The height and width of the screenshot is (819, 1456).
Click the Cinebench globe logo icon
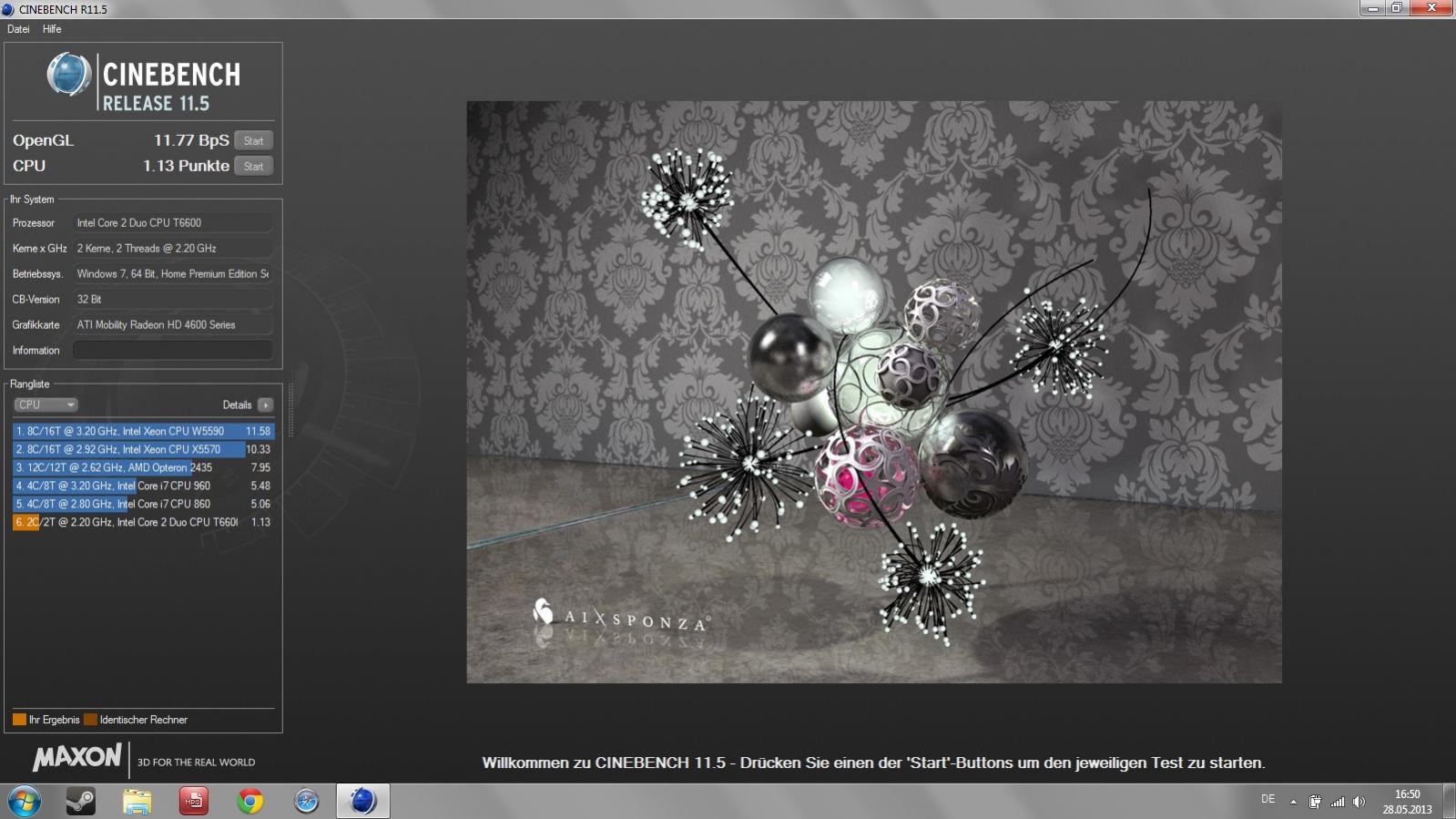point(69,74)
